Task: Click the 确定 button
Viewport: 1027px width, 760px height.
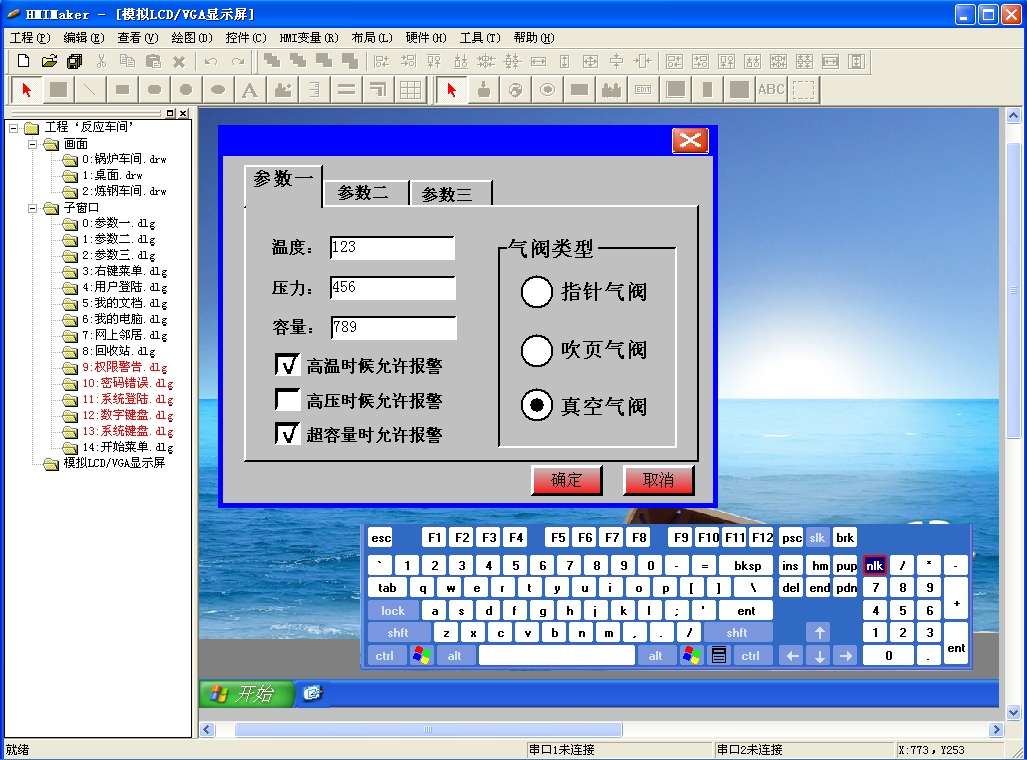Action: coord(567,480)
